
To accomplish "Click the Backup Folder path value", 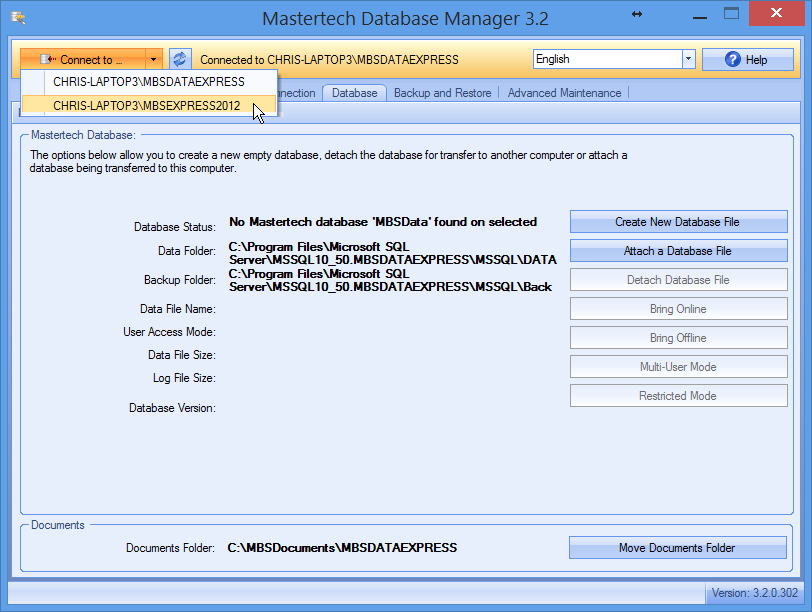I will click(x=390, y=280).
